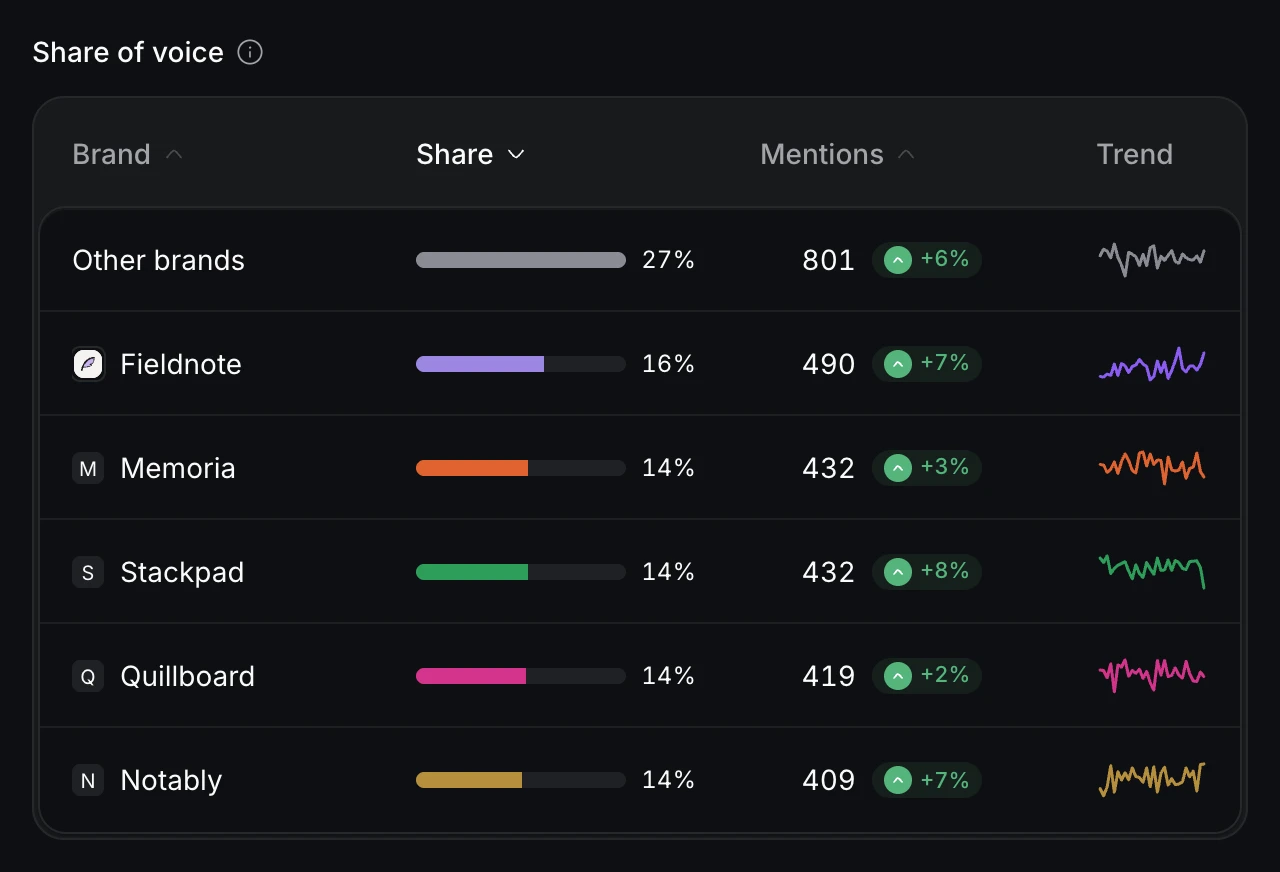
Task: Open the Notably gold trend sparkline
Action: coord(1152,779)
